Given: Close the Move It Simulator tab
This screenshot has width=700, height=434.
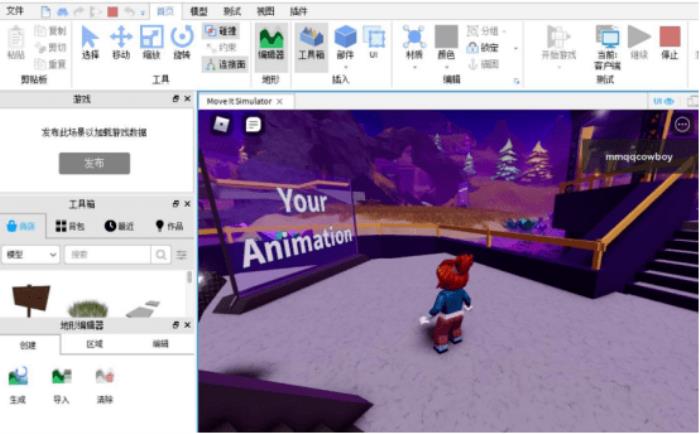Looking at the screenshot, I should [x=279, y=101].
